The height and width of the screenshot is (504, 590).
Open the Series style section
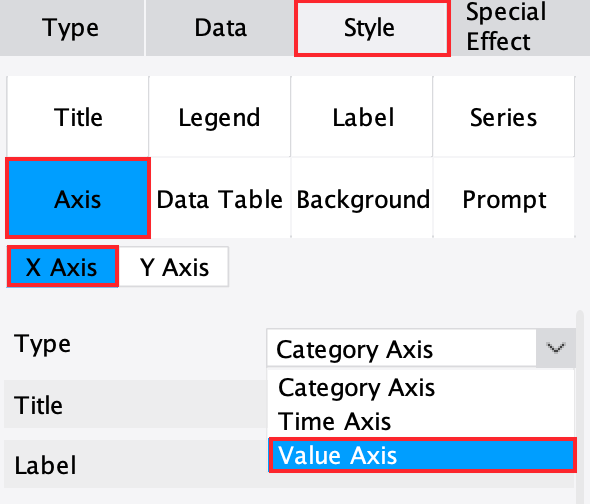pos(504,117)
